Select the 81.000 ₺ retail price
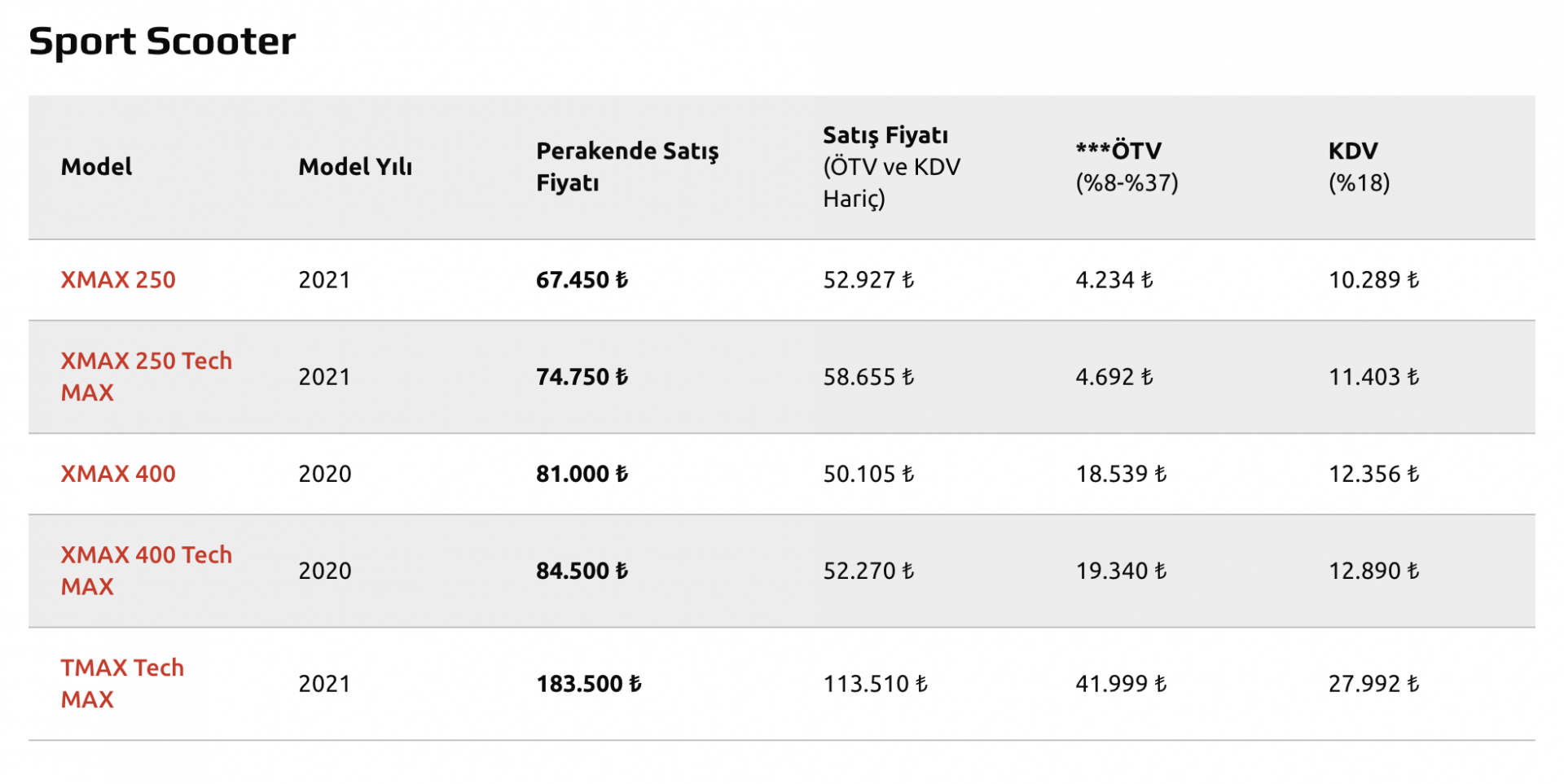Screen dimensions: 1564x784 (582, 474)
